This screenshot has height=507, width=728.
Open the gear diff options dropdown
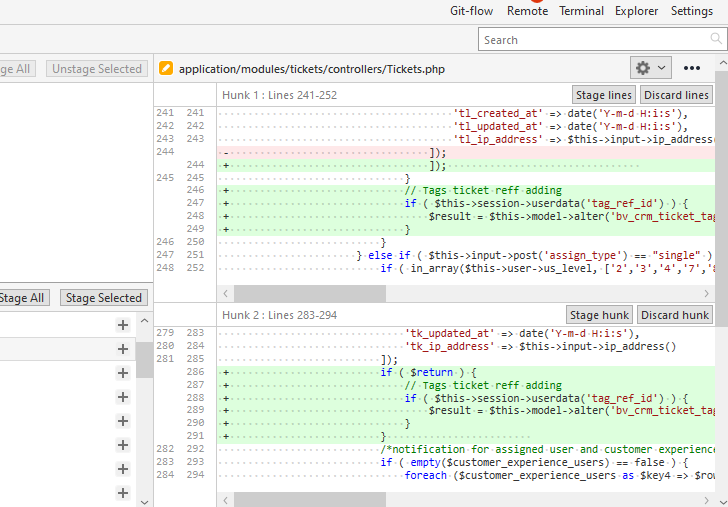click(651, 68)
